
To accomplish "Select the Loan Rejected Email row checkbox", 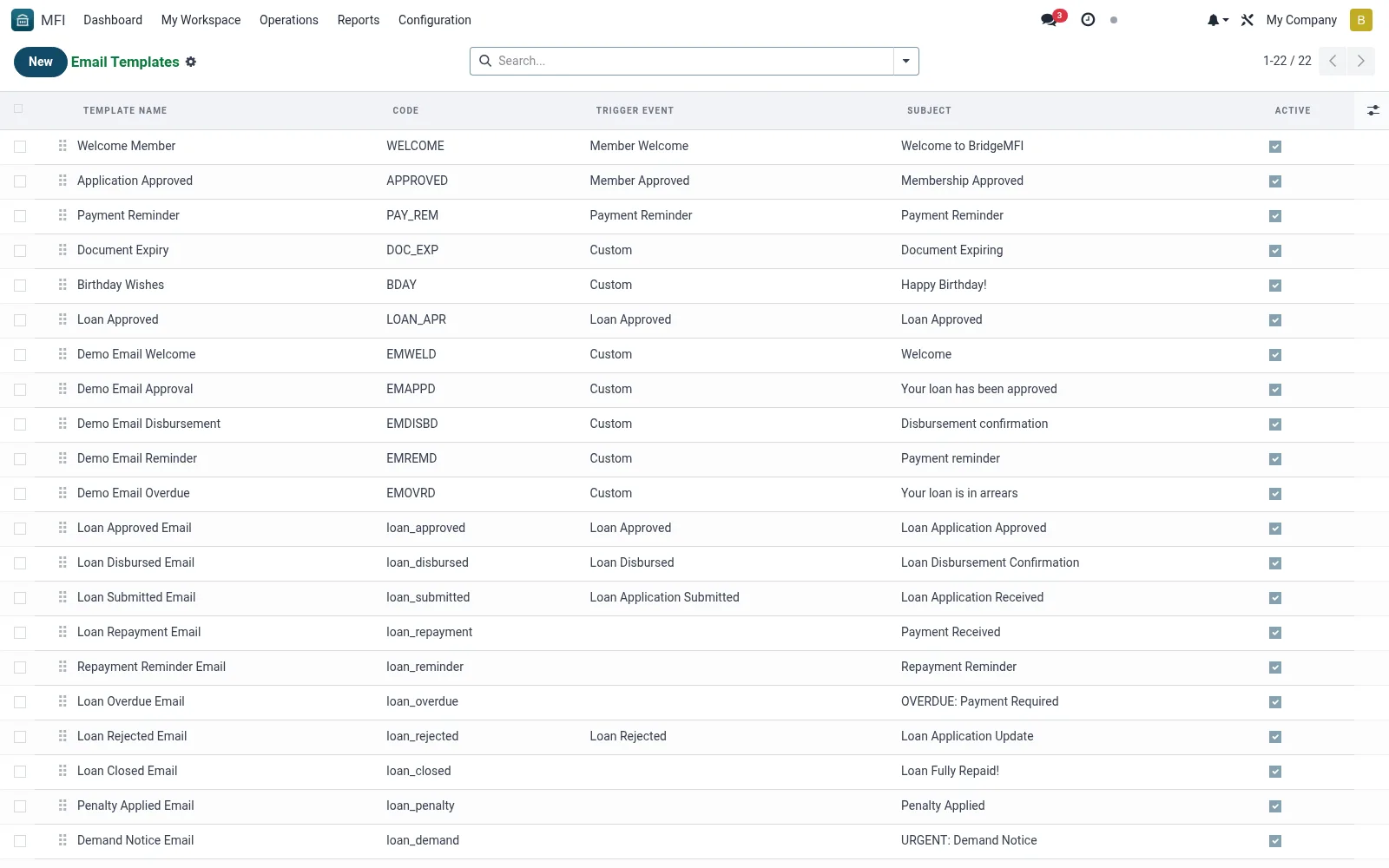I will click(20, 737).
